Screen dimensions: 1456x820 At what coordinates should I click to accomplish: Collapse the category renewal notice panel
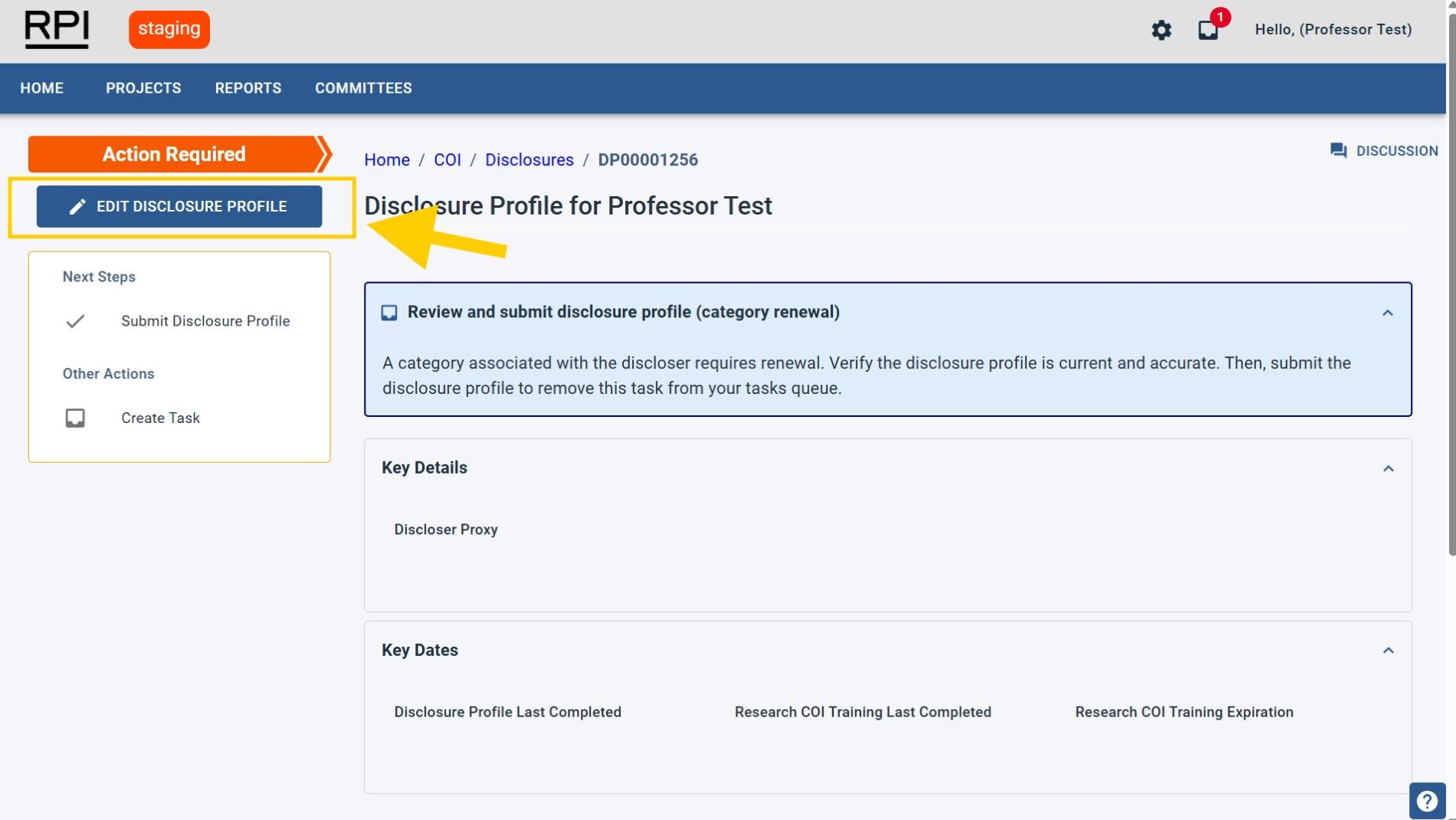(1387, 312)
